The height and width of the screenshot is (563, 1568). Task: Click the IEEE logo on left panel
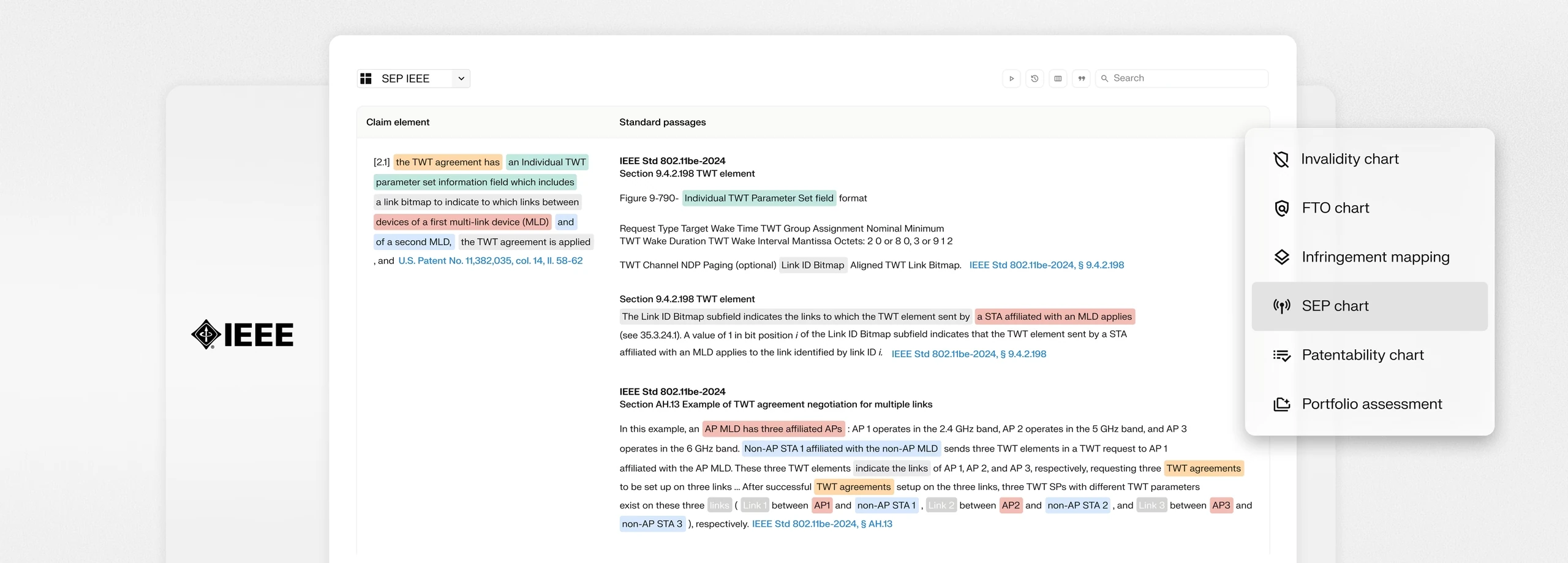pyautogui.click(x=243, y=334)
